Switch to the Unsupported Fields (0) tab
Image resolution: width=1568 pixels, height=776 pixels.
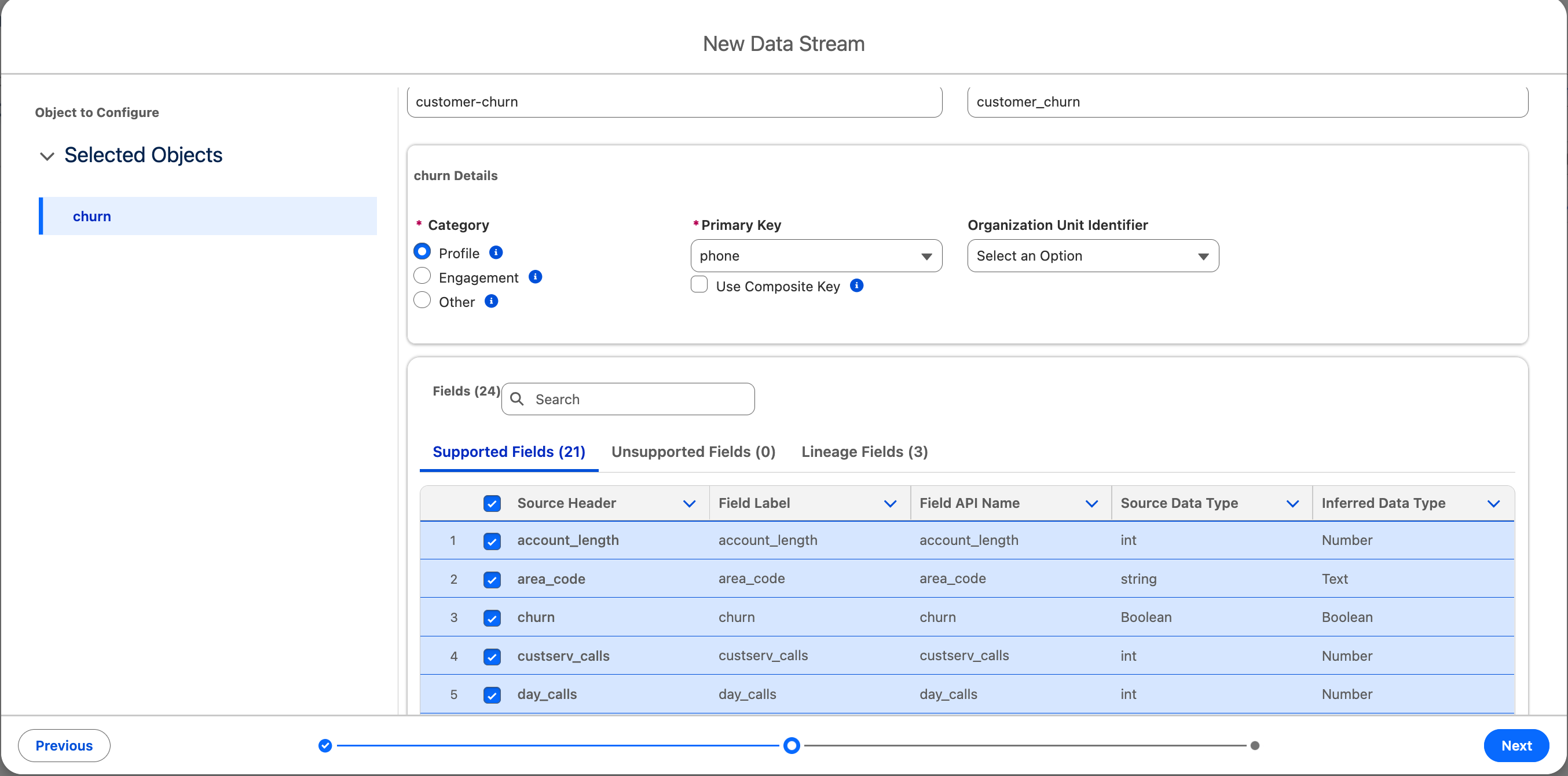[x=693, y=452]
